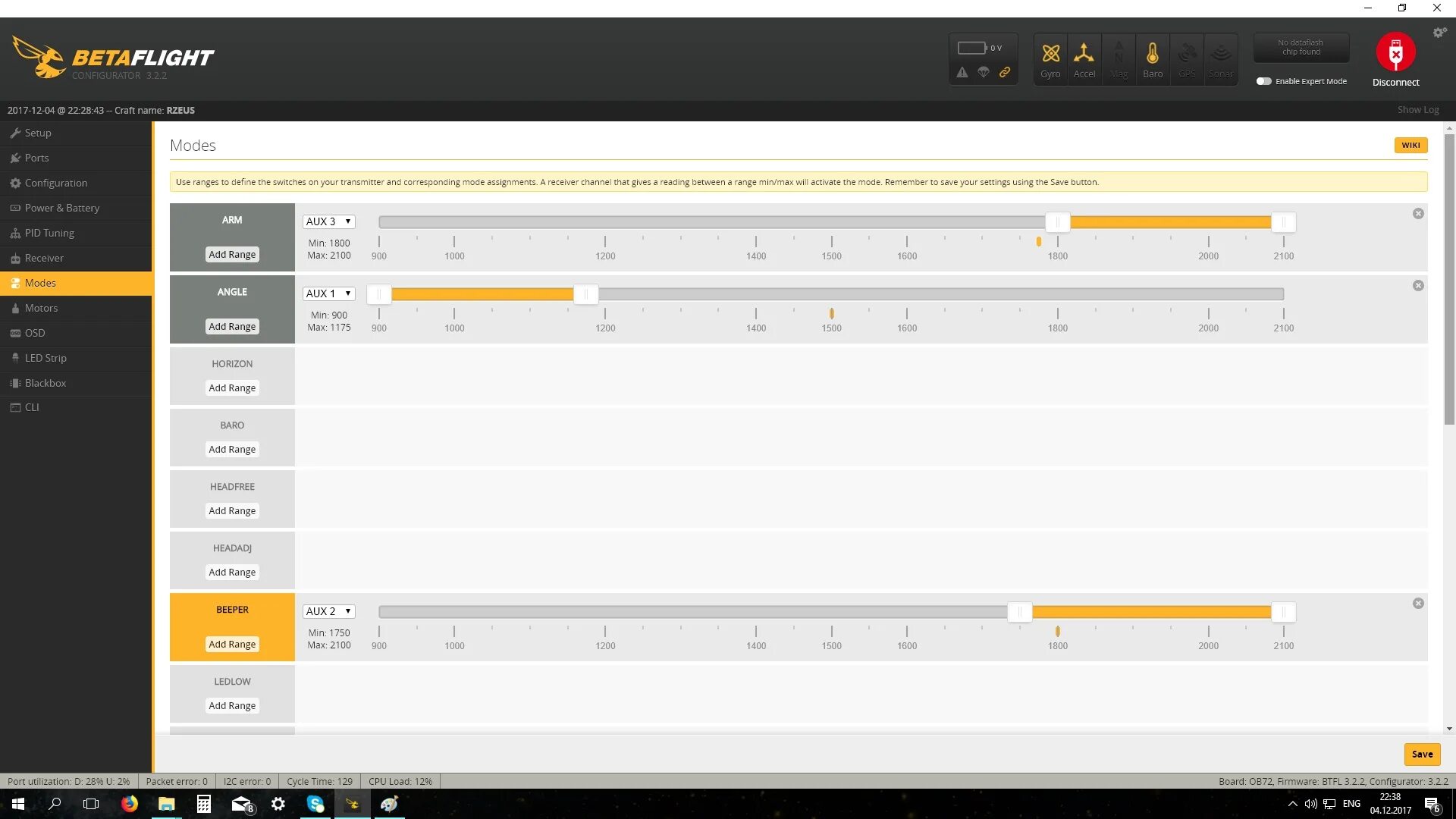The width and height of the screenshot is (1456, 819).
Task: Add a range for LEDLOW mode
Action: 232,706
